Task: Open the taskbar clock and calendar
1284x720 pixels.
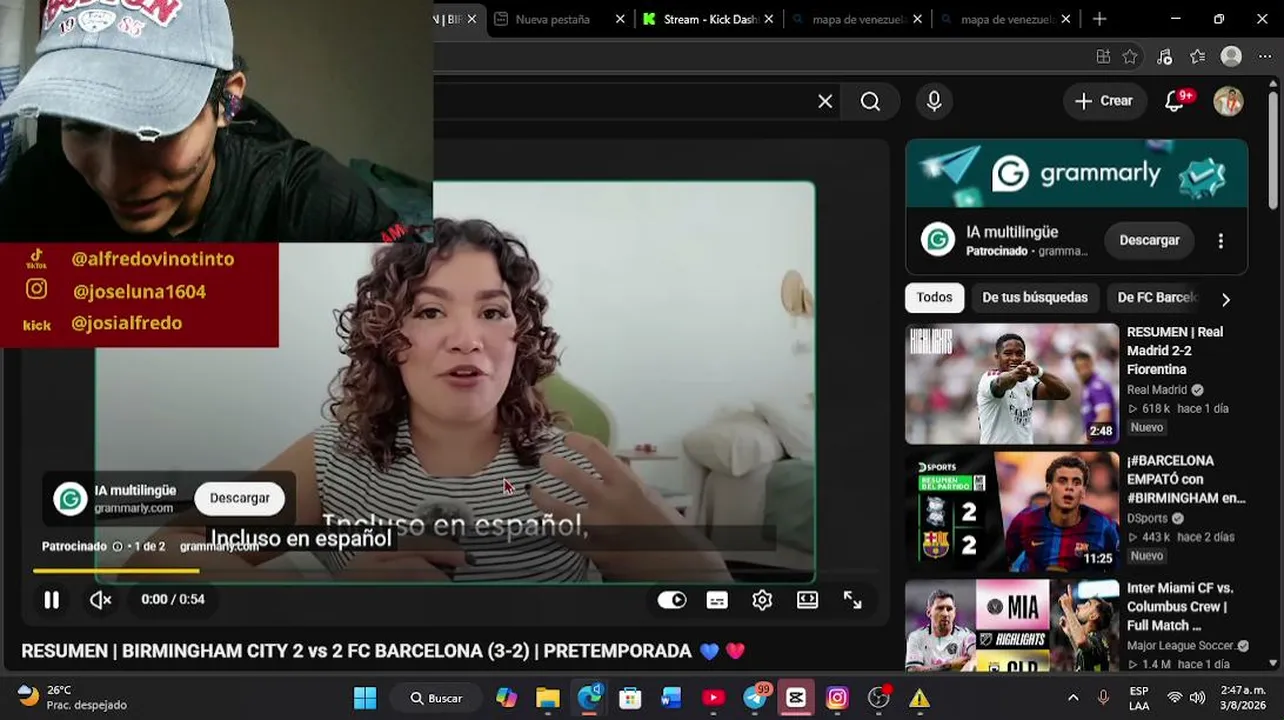Action: pyautogui.click(x=1243, y=697)
